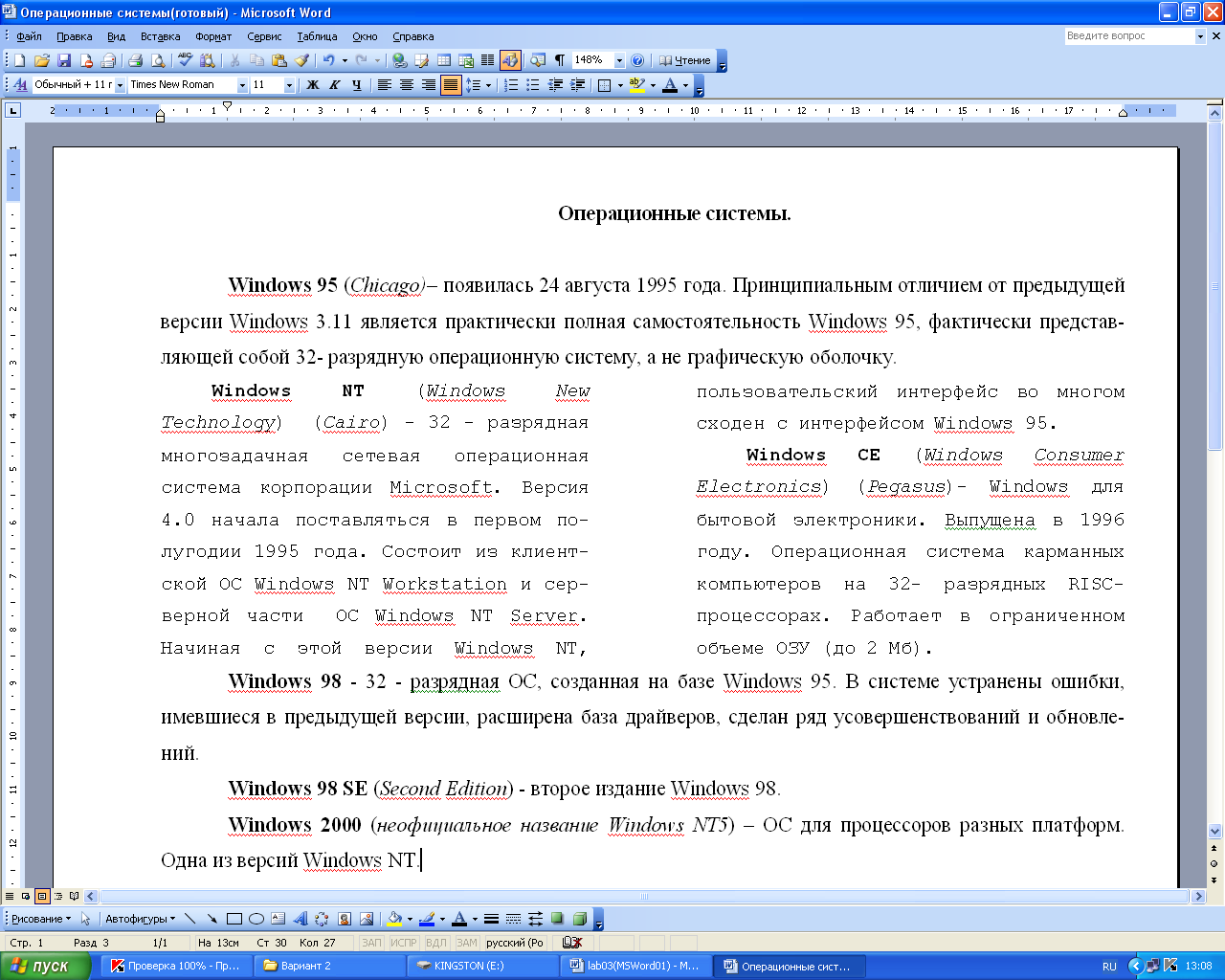The image size is (1225, 980).
Task: Undo the last action
Action: click(x=328, y=60)
